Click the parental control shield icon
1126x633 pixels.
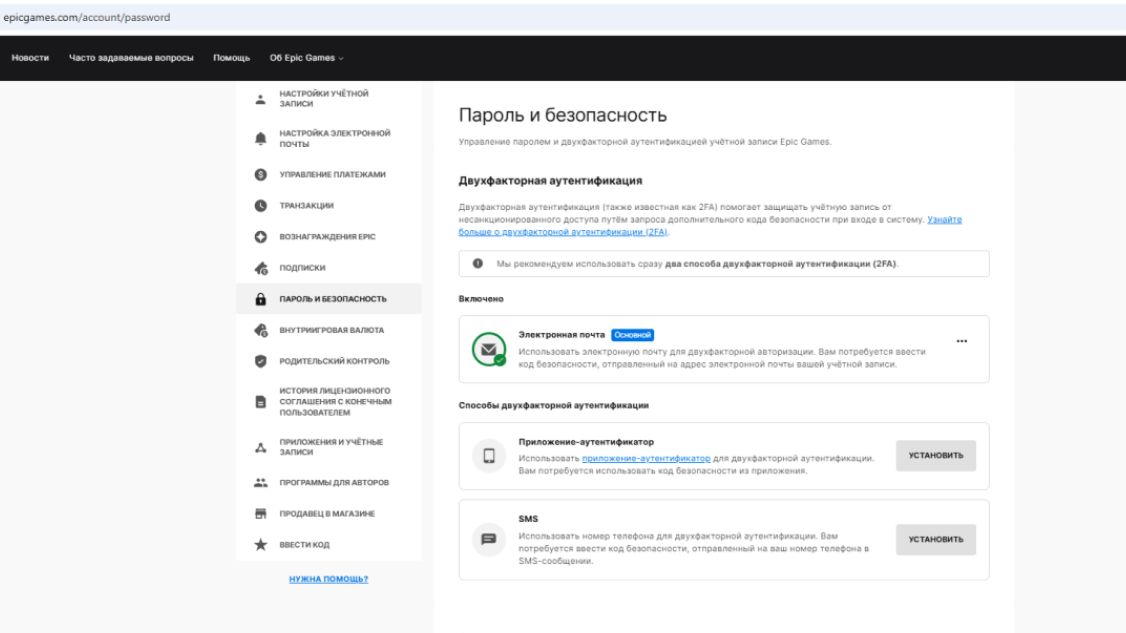260,361
